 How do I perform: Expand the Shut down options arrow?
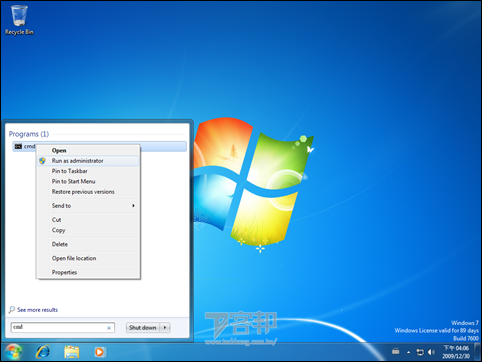165,327
